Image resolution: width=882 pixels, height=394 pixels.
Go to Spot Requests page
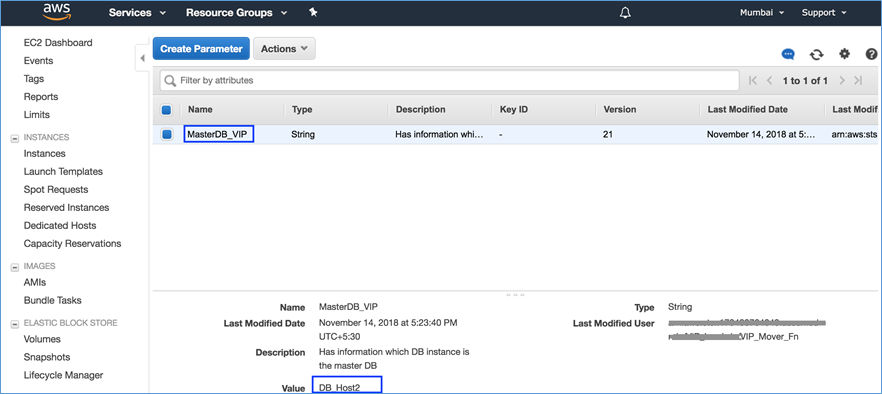(56, 190)
